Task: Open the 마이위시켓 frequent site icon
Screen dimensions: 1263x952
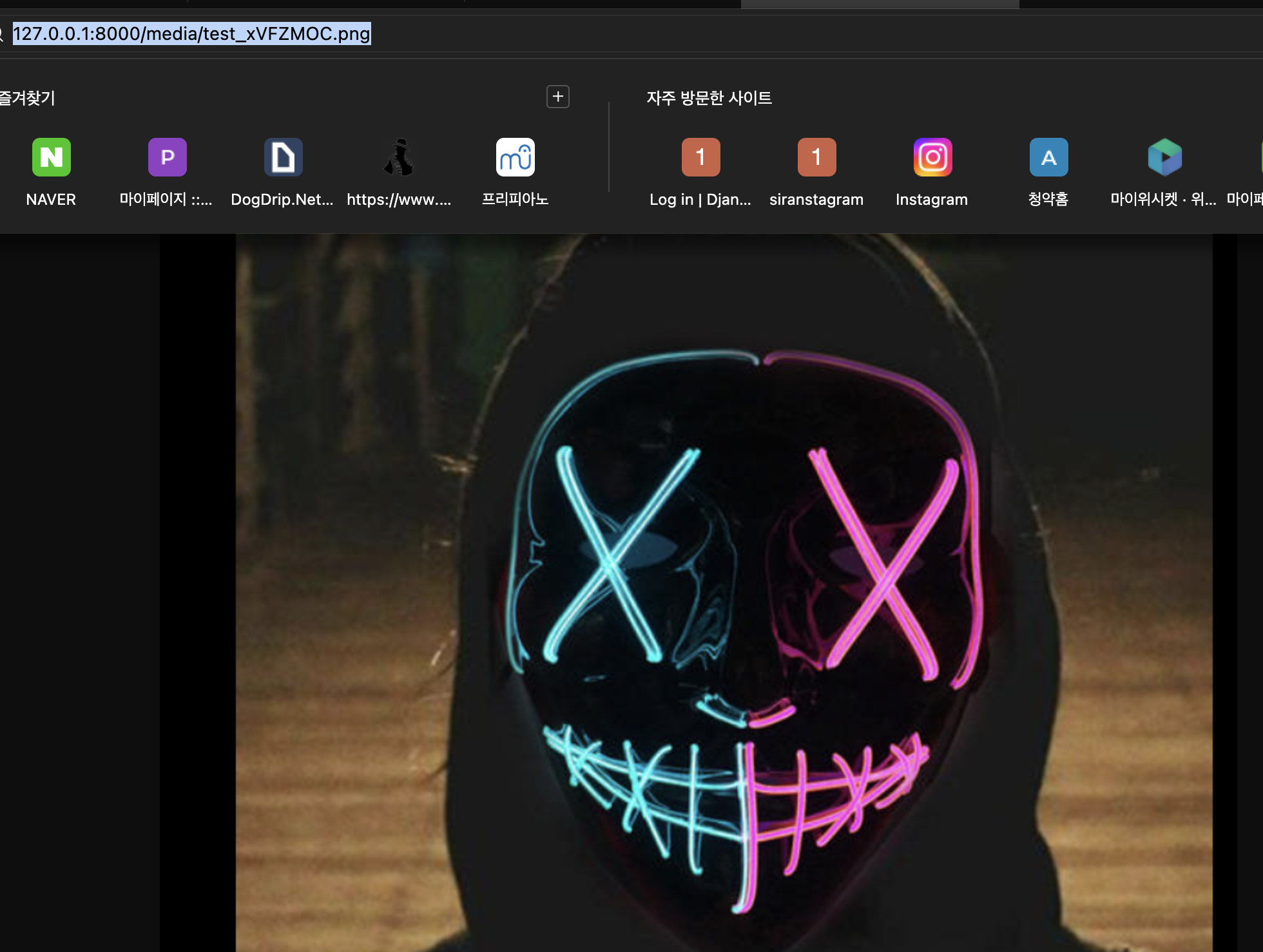Action: tap(1164, 157)
